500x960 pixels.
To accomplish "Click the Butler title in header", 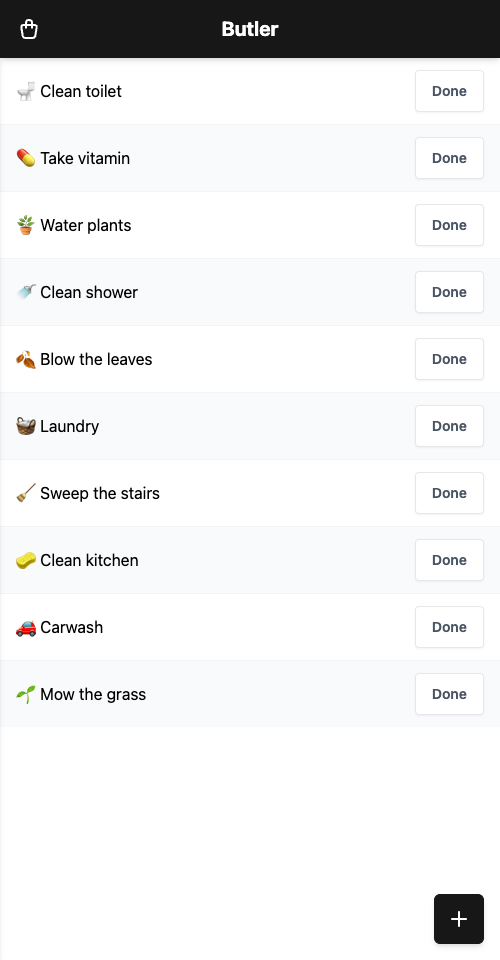I will [x=250, y=29].
